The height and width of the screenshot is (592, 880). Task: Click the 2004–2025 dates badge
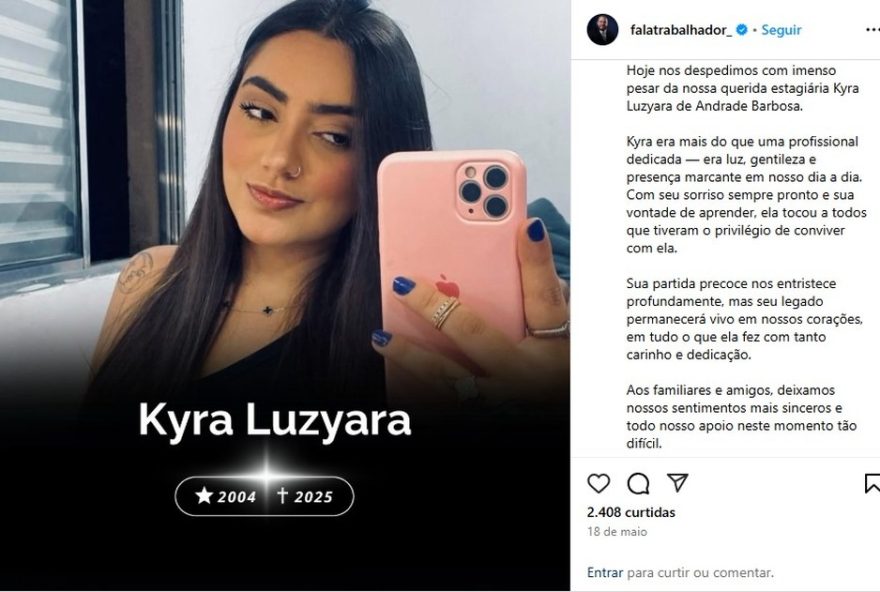tap(264, 495)
